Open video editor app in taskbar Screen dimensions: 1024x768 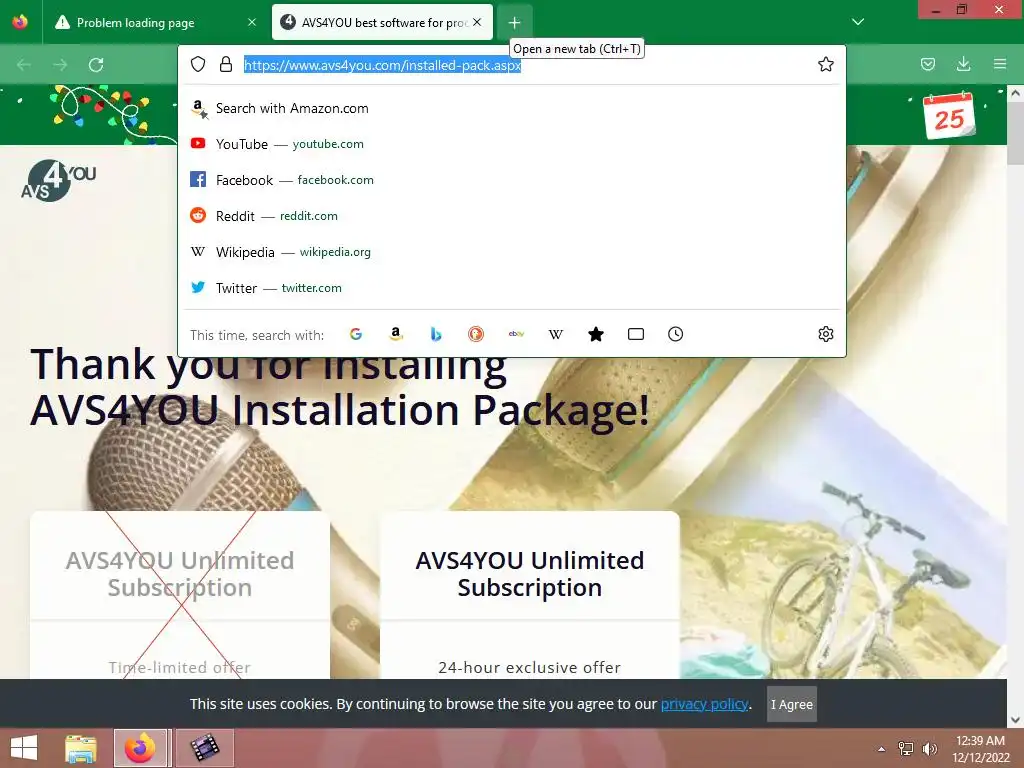pyautogui.click(x=204, y=748)
